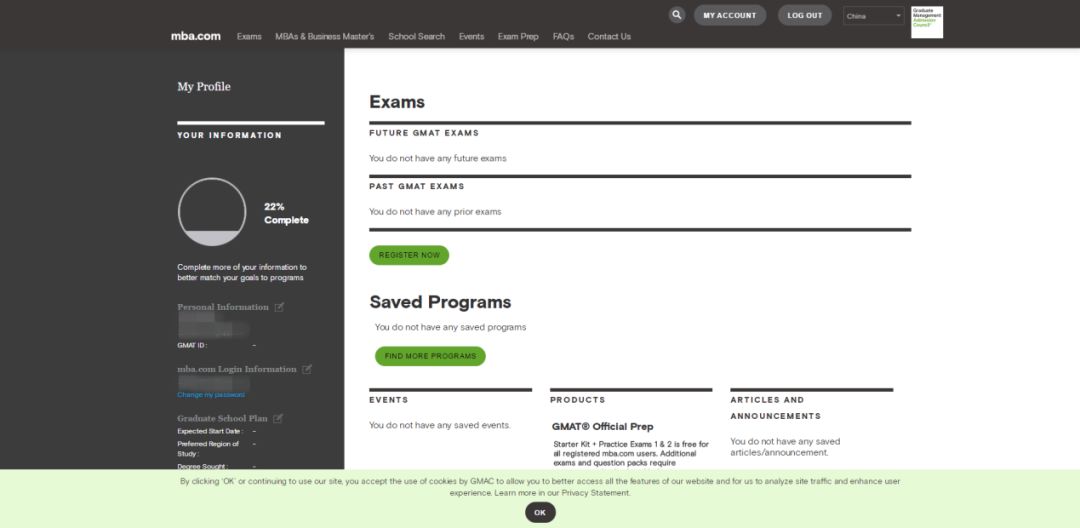Accept cookies with the OK button

click(x=540, y=512)
